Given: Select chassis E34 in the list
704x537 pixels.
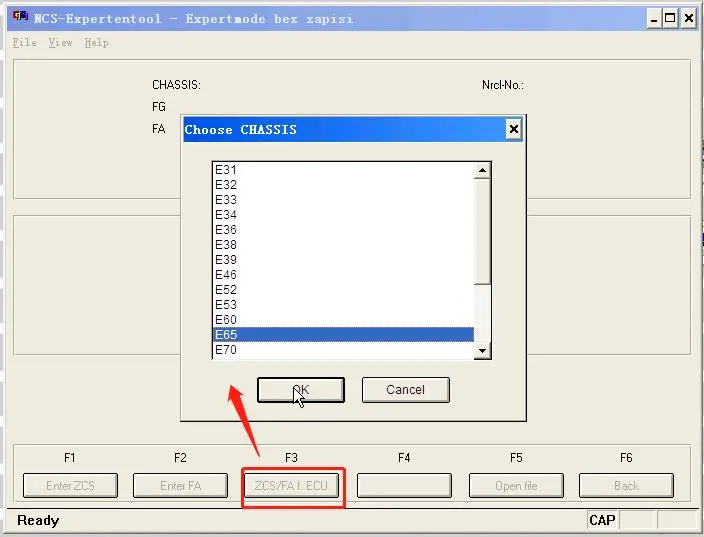Looking at the screenshot, I should pos(343,215).
